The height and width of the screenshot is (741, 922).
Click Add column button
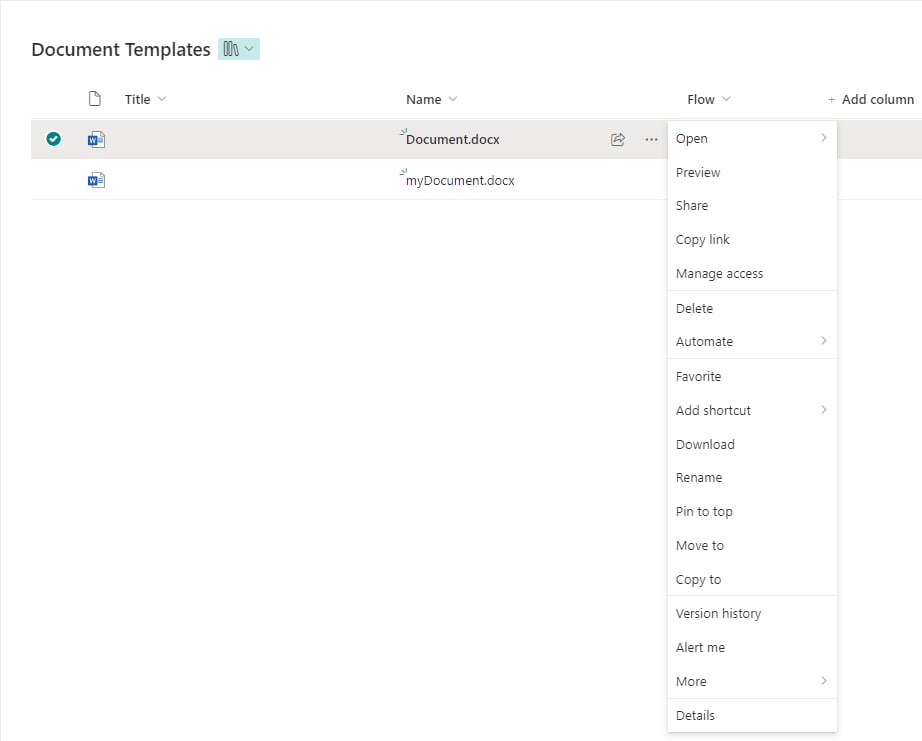pos(871,99)
